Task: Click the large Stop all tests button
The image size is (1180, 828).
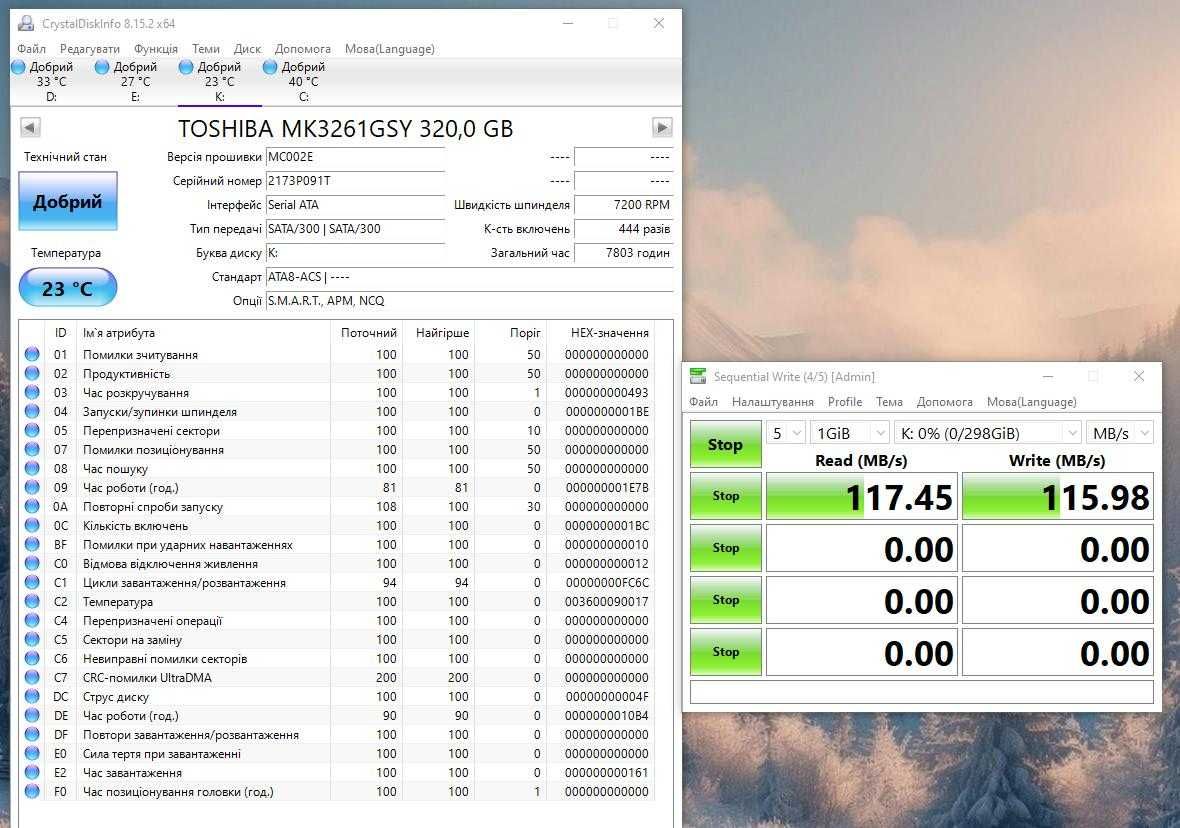Action: [x=725, y=444]
